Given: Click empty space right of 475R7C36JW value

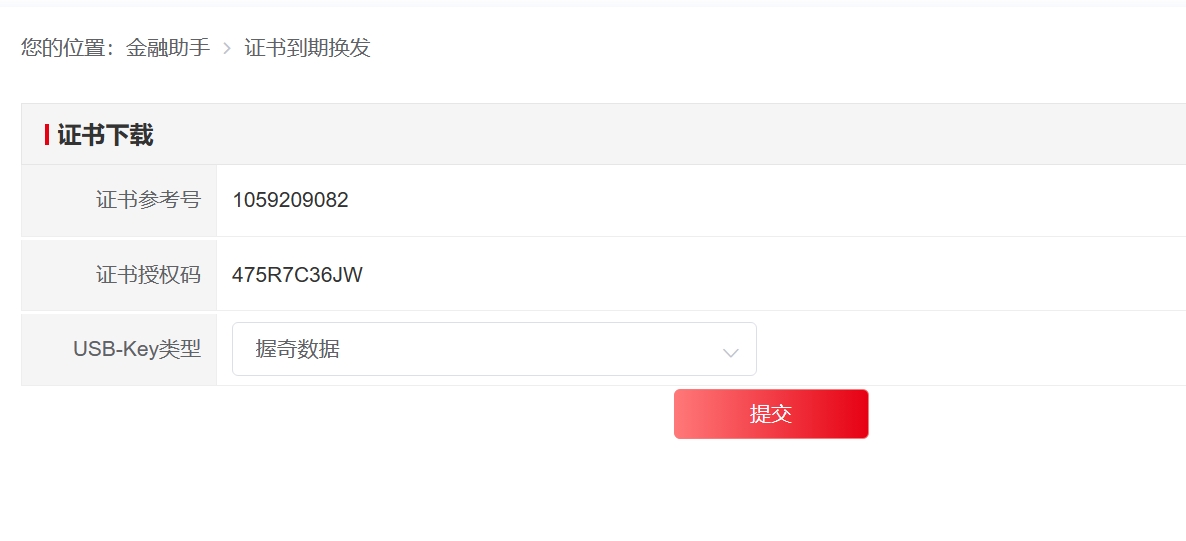Looking at the screenshot, I should [x=756, y=275].
